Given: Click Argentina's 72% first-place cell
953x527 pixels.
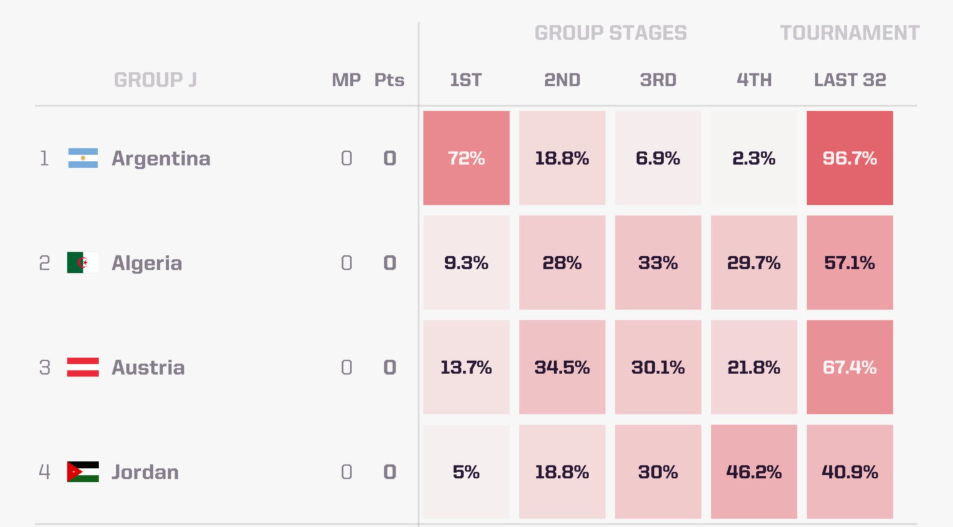Looking at the screenshot, I should 466,158.
